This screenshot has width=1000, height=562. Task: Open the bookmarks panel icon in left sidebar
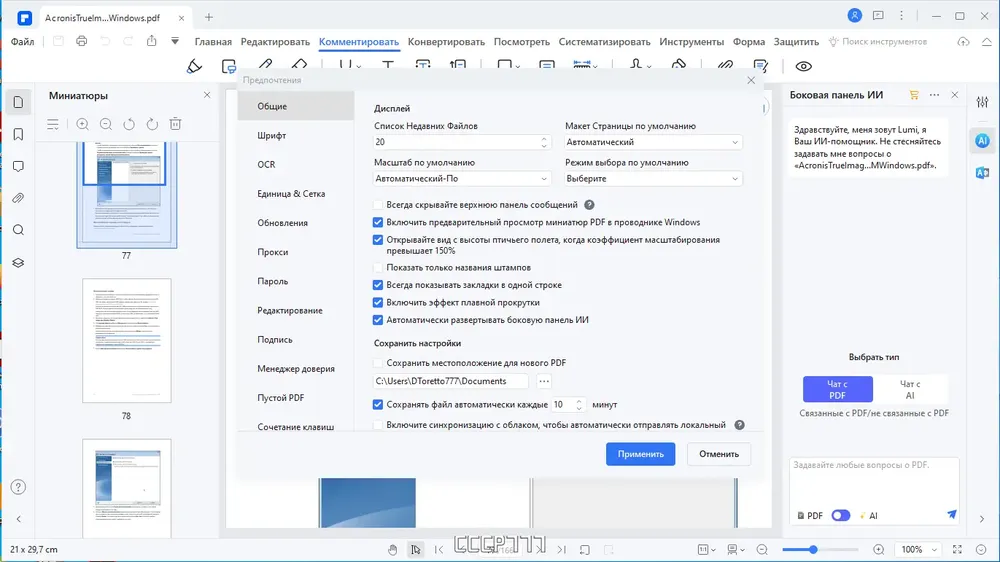point(18,134)
